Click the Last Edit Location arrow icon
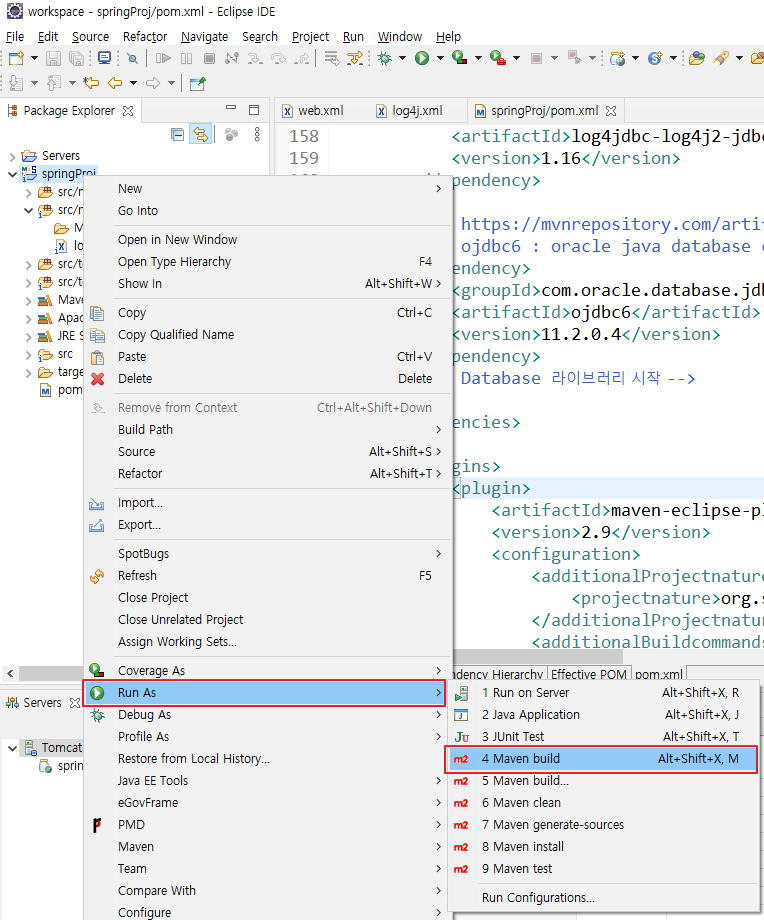 click(91, 83)
